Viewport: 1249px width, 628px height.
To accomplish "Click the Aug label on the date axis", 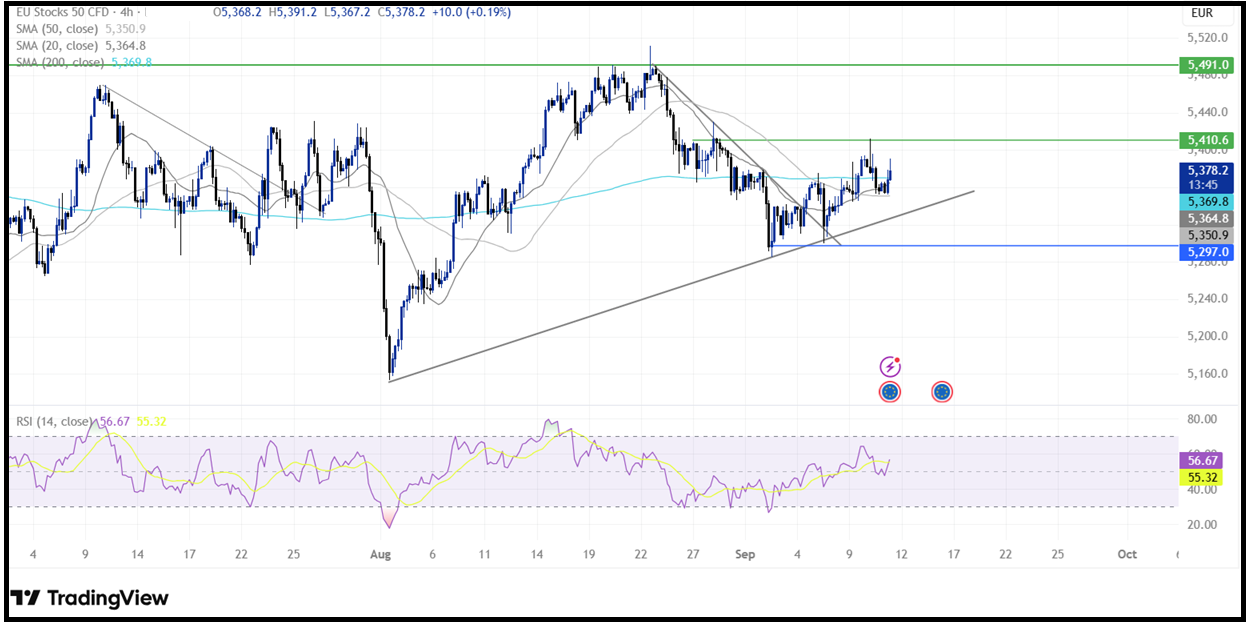I will point(380,554).
